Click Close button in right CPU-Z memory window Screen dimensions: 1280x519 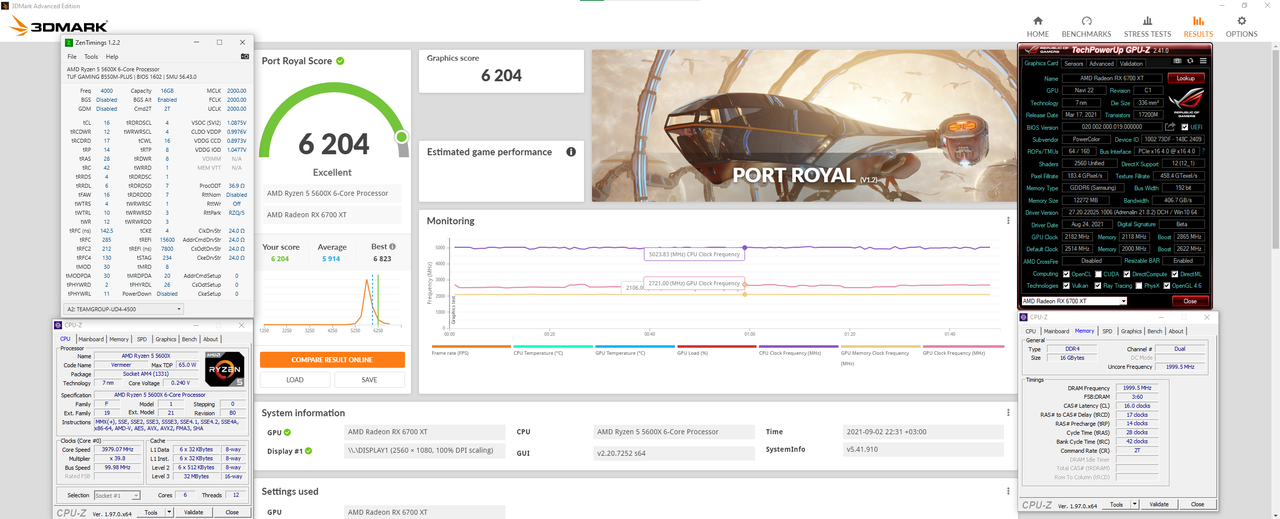1198,504
